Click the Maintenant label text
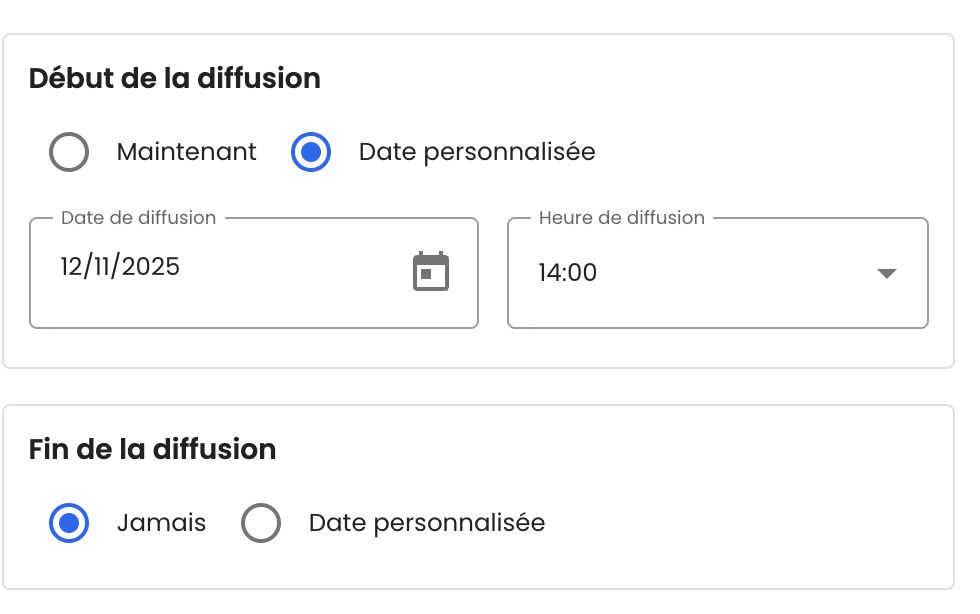The height and width of the screenshot is (614, 980). point(186,152)
